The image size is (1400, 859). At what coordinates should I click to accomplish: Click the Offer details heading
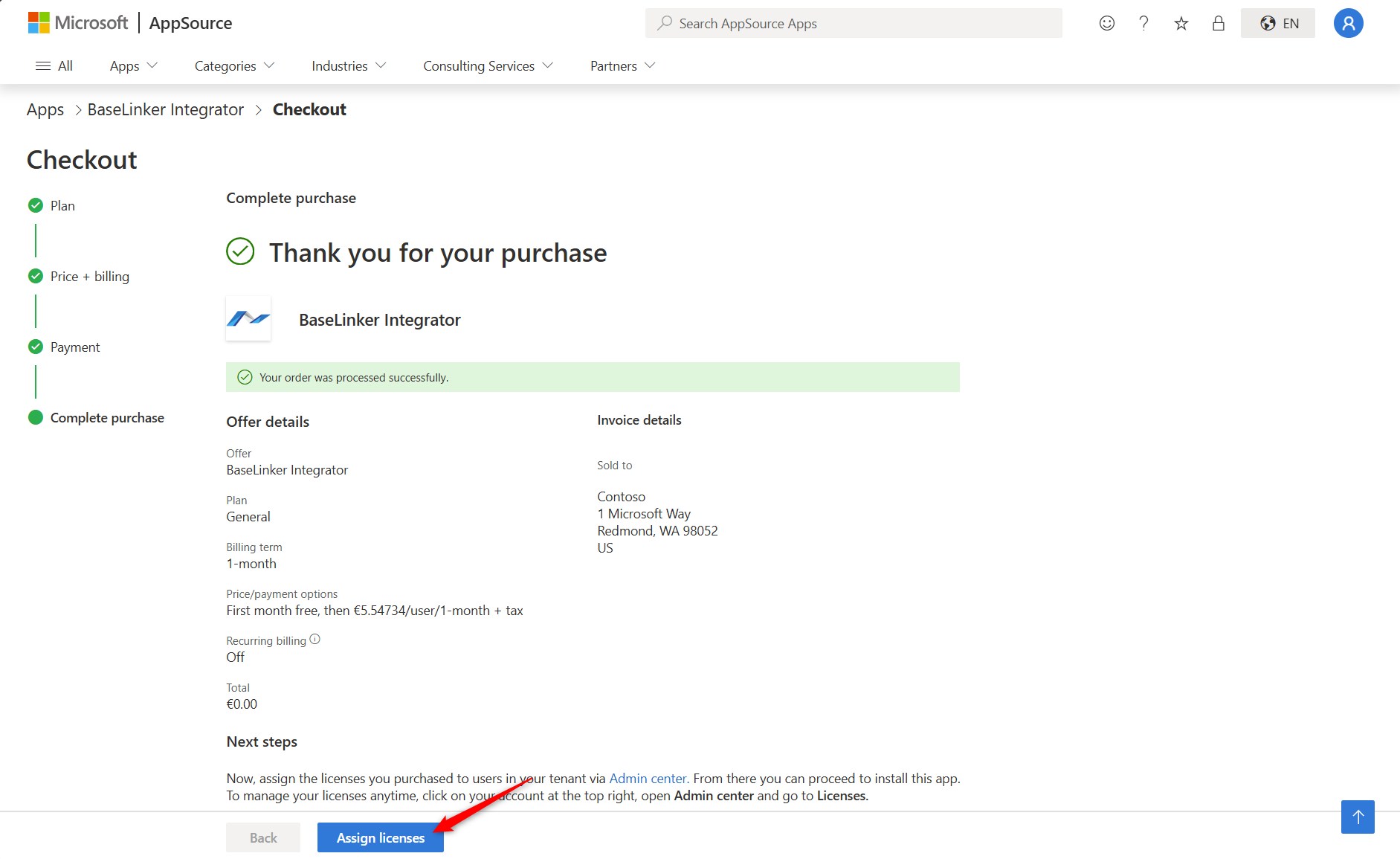[x=268, y=422]
